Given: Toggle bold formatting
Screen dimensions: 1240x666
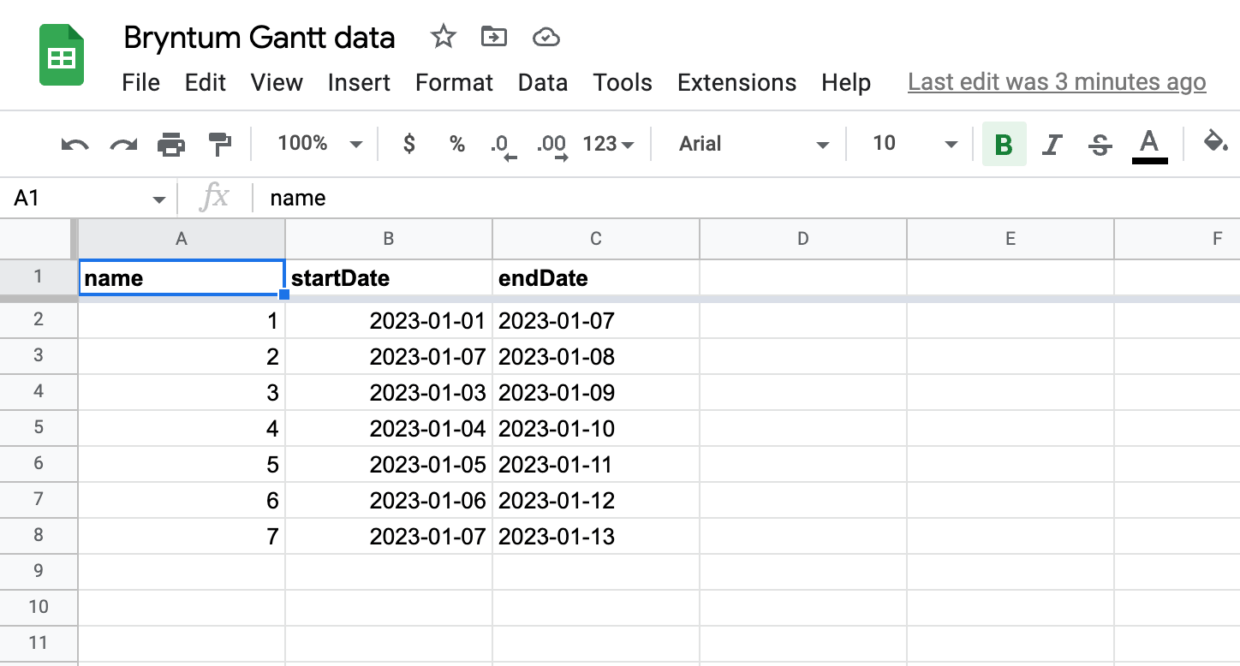Looking at the screenshot, I should pos(1003,143).
